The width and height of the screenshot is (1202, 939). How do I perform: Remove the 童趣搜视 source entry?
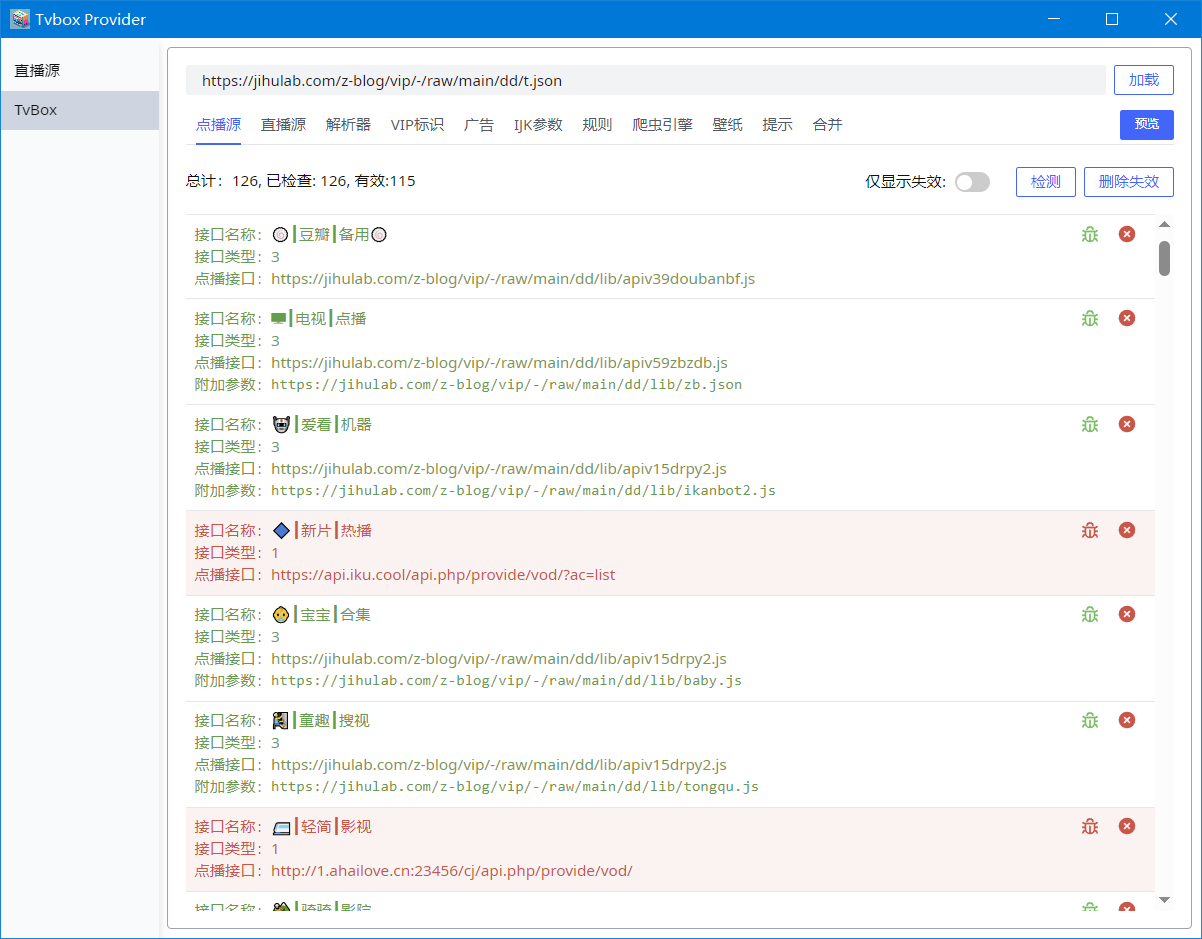coord(1127,720)
